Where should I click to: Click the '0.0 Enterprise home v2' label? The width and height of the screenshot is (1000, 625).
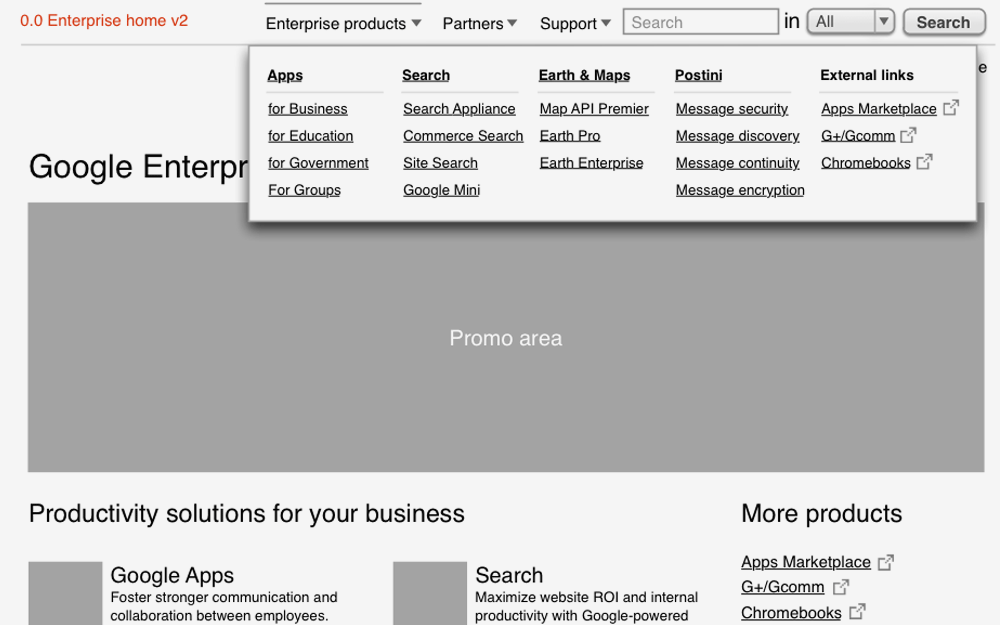(104, 19)
